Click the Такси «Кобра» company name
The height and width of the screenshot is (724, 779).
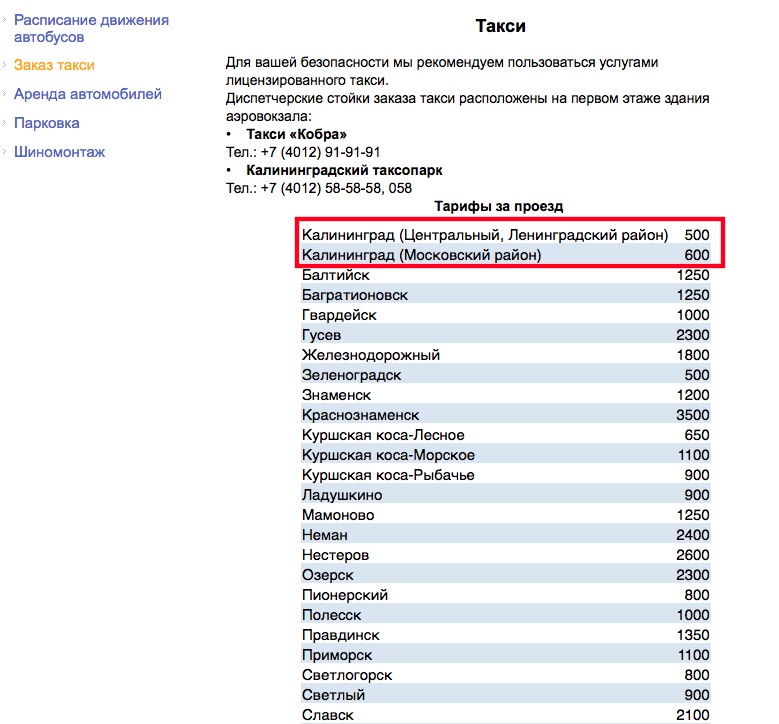(296, 134)
